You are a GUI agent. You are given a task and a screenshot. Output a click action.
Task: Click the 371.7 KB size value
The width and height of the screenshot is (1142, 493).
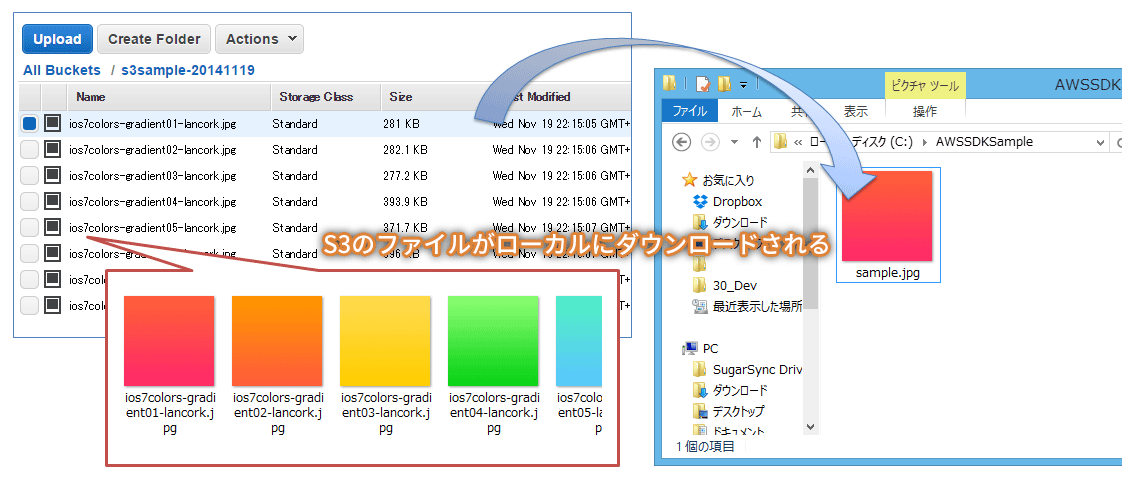click(x=405, y=228)
